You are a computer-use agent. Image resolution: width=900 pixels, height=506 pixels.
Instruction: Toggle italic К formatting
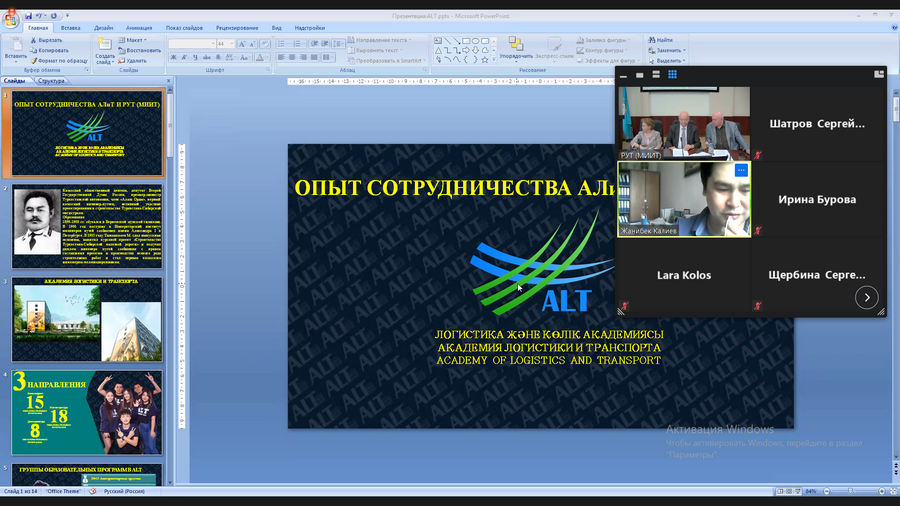point(184,57)
